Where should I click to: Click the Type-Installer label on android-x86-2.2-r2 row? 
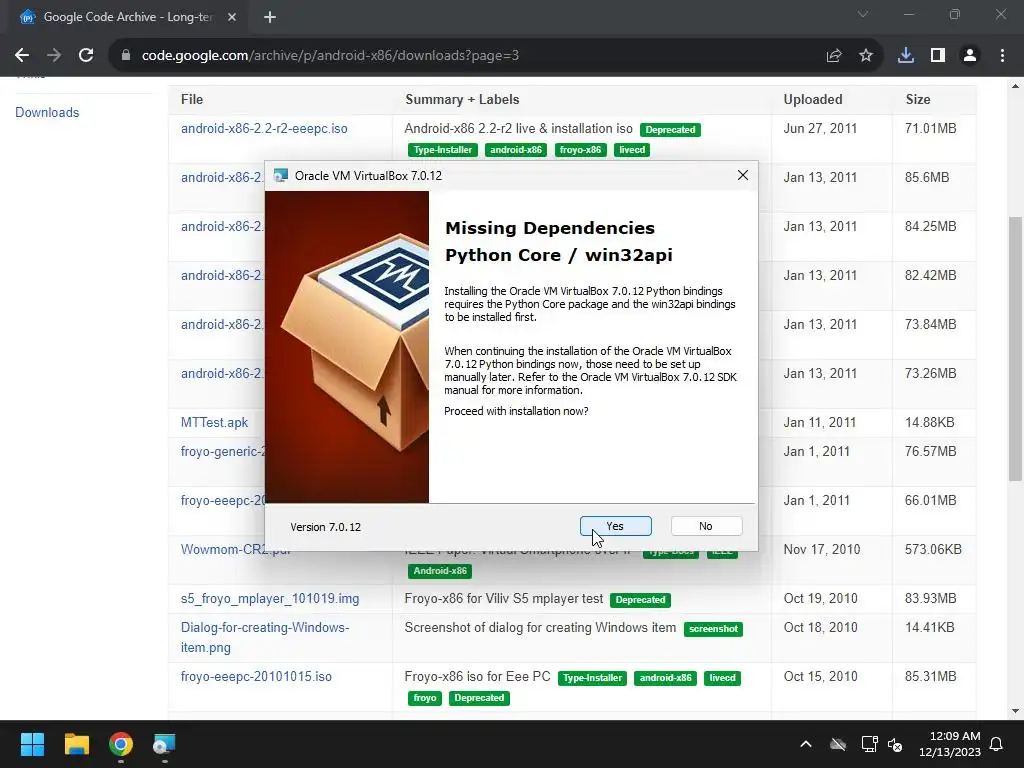(x=443, y=150)
